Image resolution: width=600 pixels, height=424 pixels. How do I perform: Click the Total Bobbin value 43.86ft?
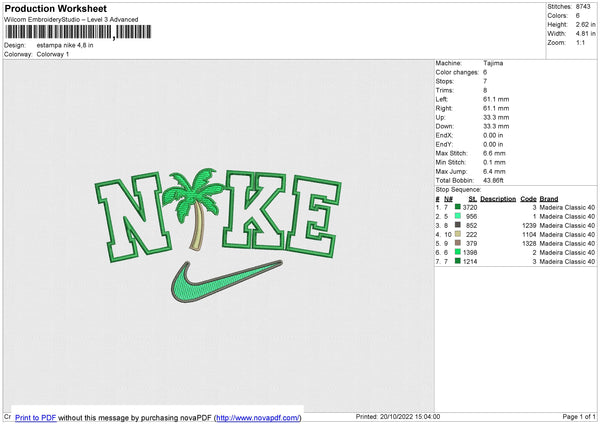(x=493, y=180)
